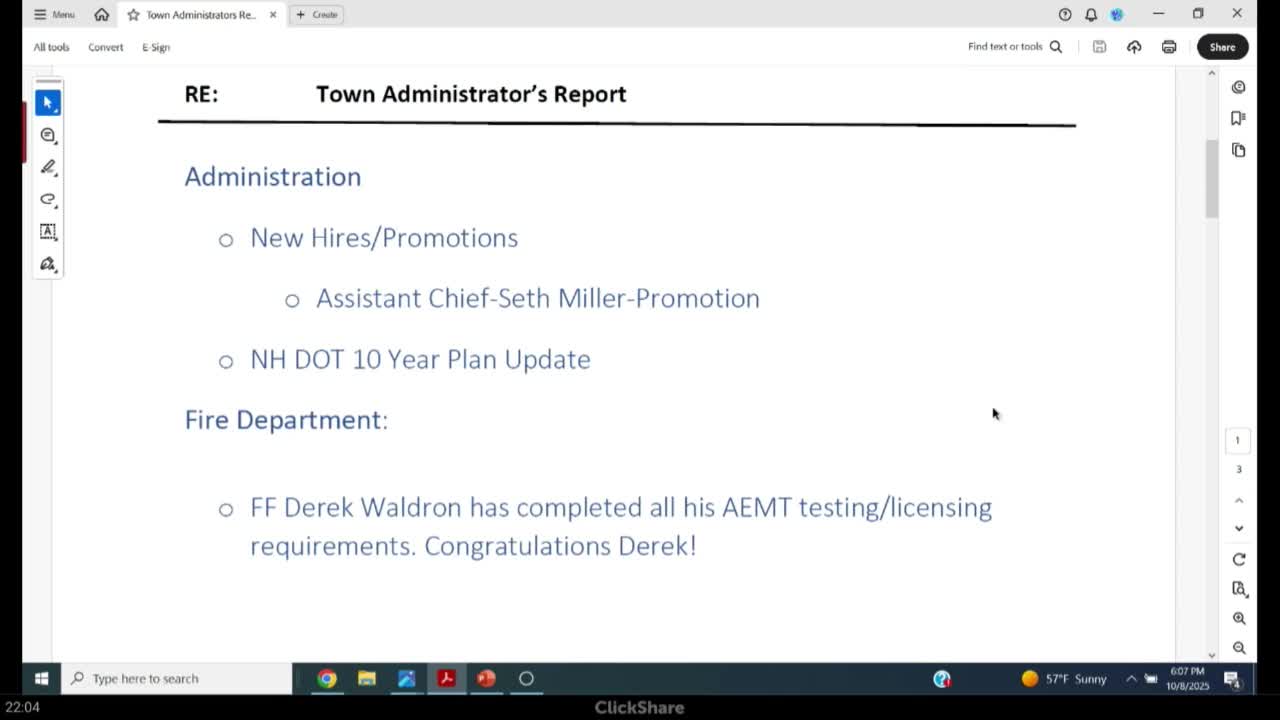Image resolution: width=1280 pixels, height=720 pixels.
Task: Open PowerPoint from the taskbar
Action: click(x=486, y=678)
